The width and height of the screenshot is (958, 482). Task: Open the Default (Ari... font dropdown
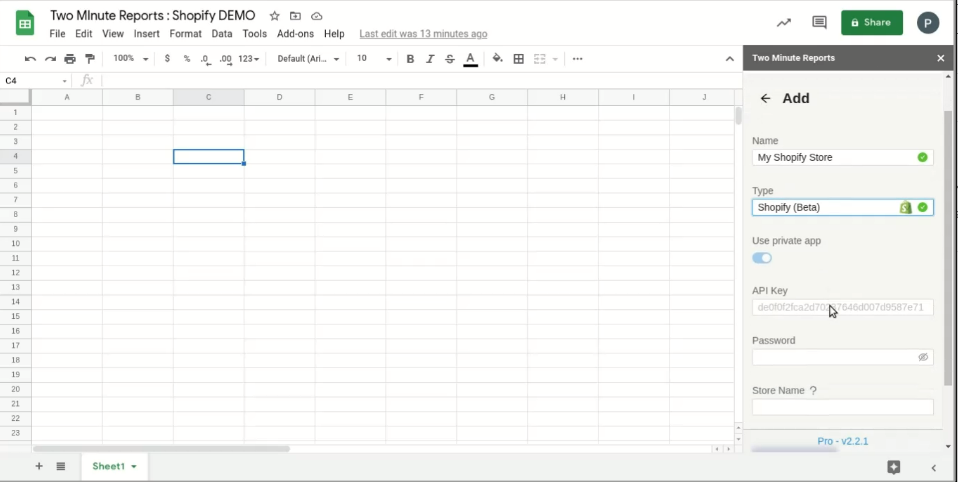pos(308,59)
